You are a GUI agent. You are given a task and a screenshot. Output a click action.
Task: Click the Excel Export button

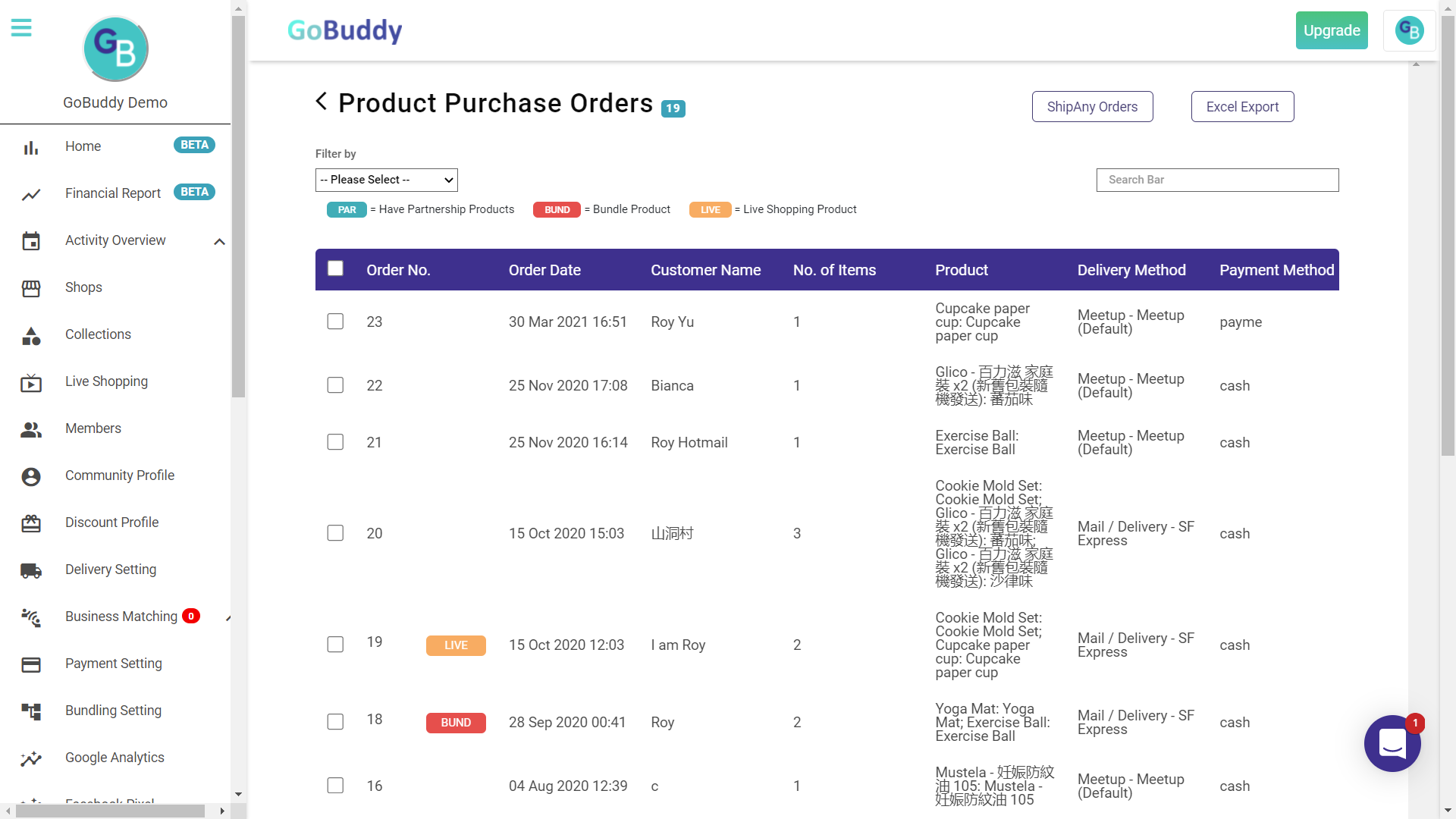1242,107
